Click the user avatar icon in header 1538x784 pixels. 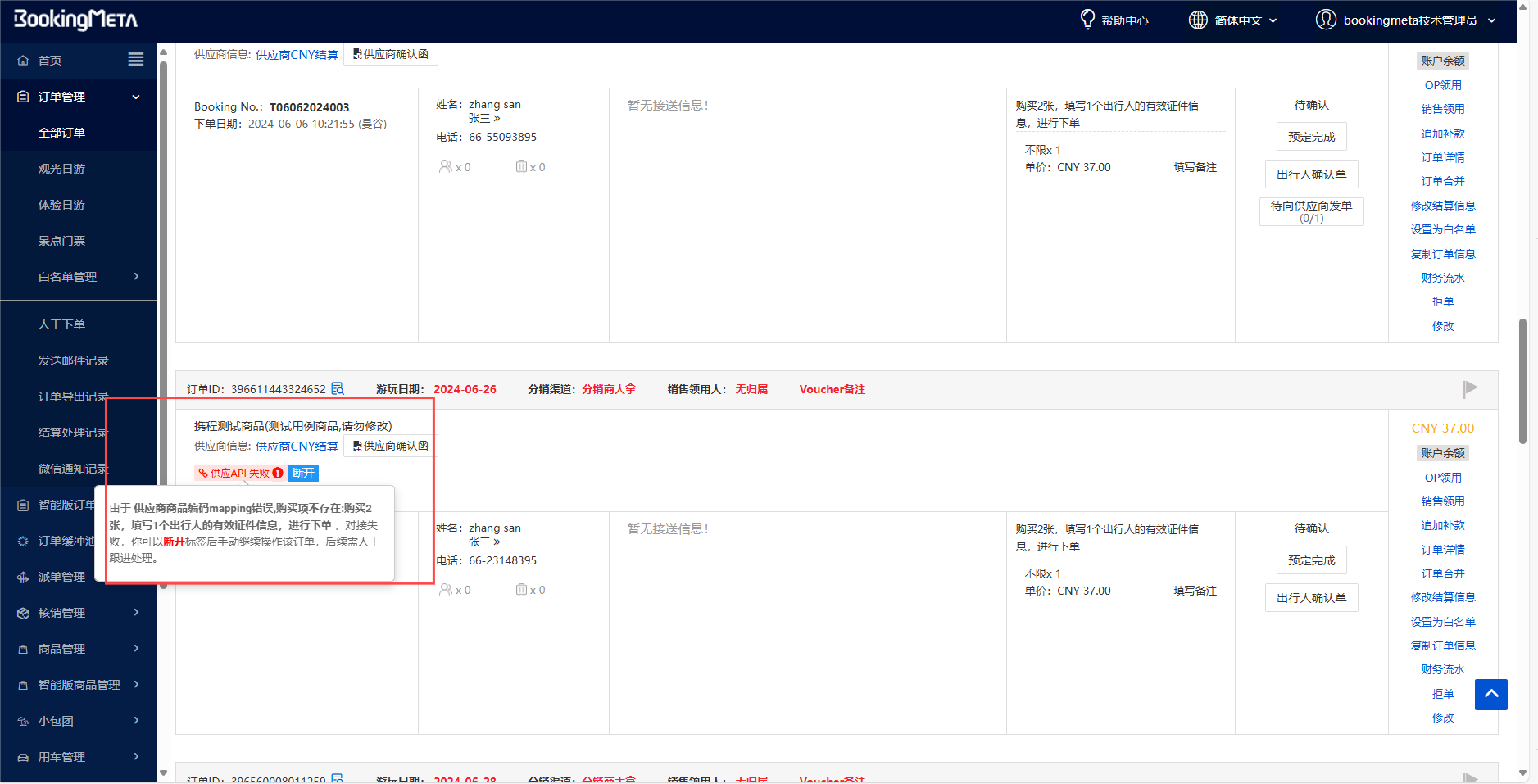click(1325, 20)
